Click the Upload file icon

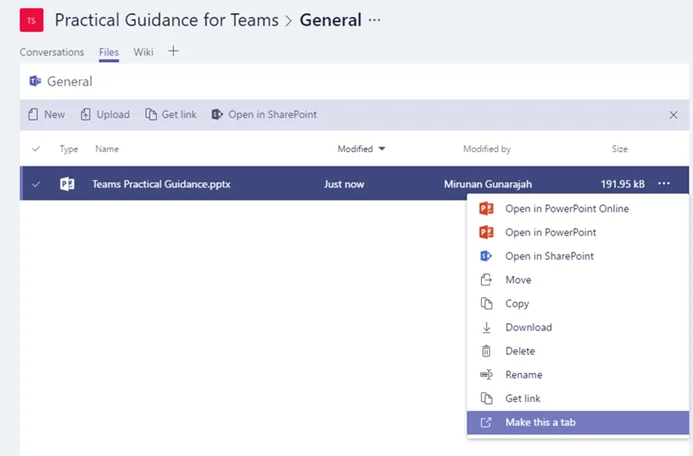coord(85,114)
